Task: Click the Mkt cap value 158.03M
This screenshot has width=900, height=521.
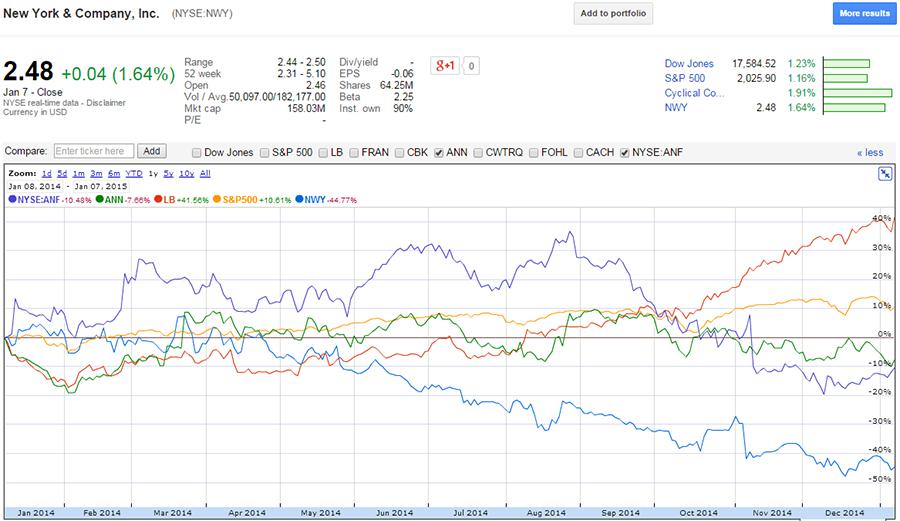Action: point(306,108)
